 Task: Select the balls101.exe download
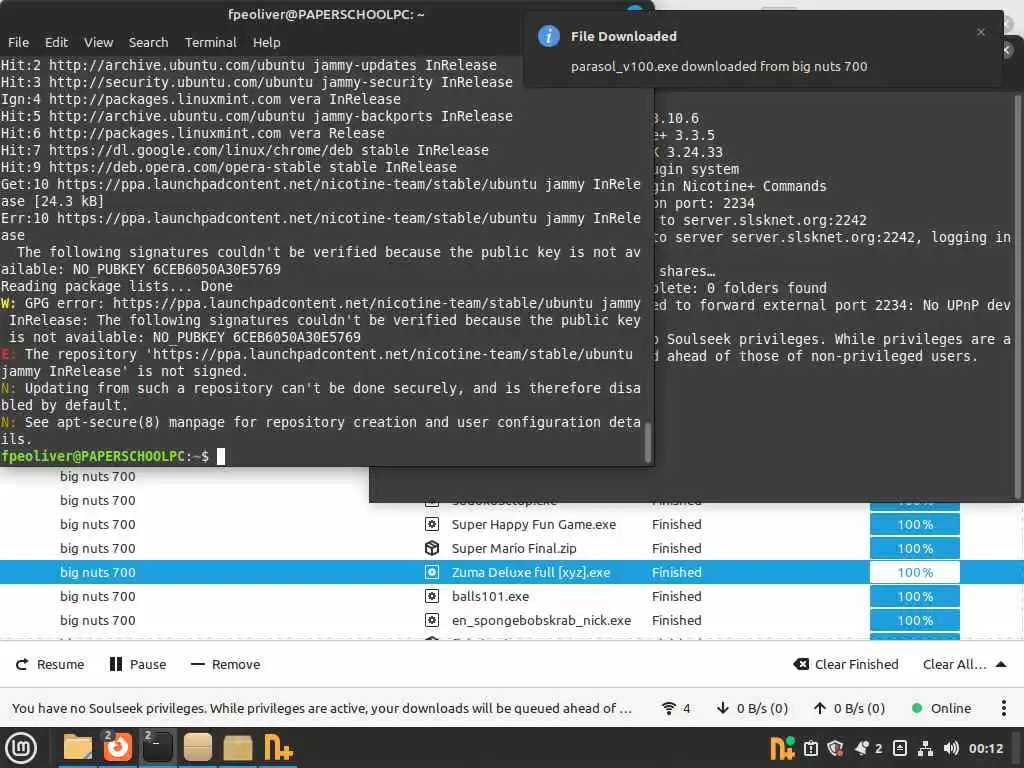tap(490, 596)
